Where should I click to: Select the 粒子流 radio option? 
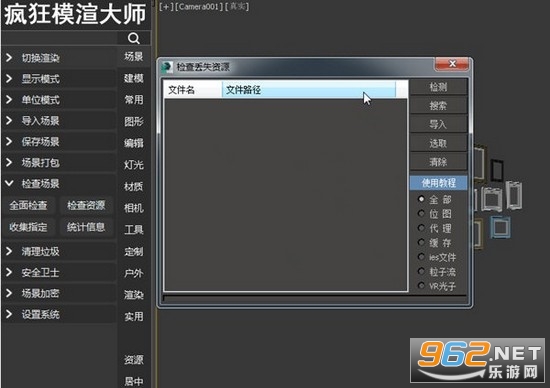pos(421,271)
